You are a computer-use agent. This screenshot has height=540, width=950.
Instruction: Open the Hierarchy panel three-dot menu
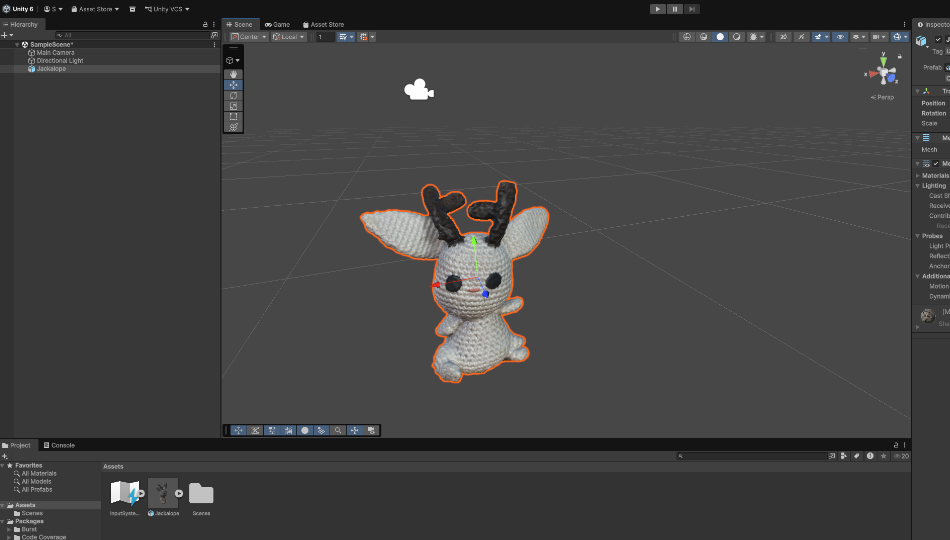[x=214, y=25]
